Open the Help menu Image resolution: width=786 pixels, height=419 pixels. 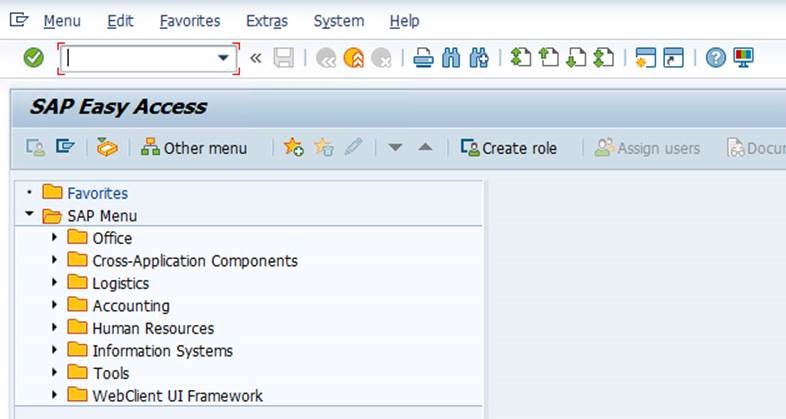click(x=405, y=21)
